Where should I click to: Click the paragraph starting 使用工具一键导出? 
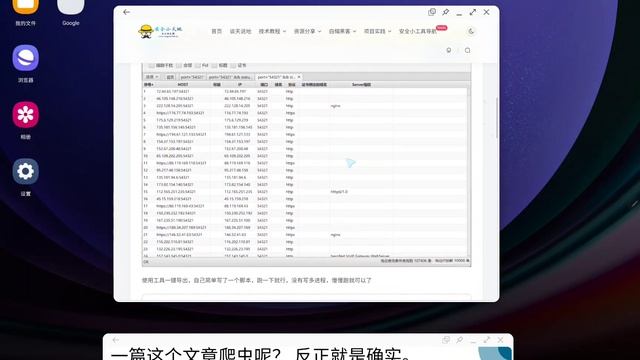tap(256, 280)
